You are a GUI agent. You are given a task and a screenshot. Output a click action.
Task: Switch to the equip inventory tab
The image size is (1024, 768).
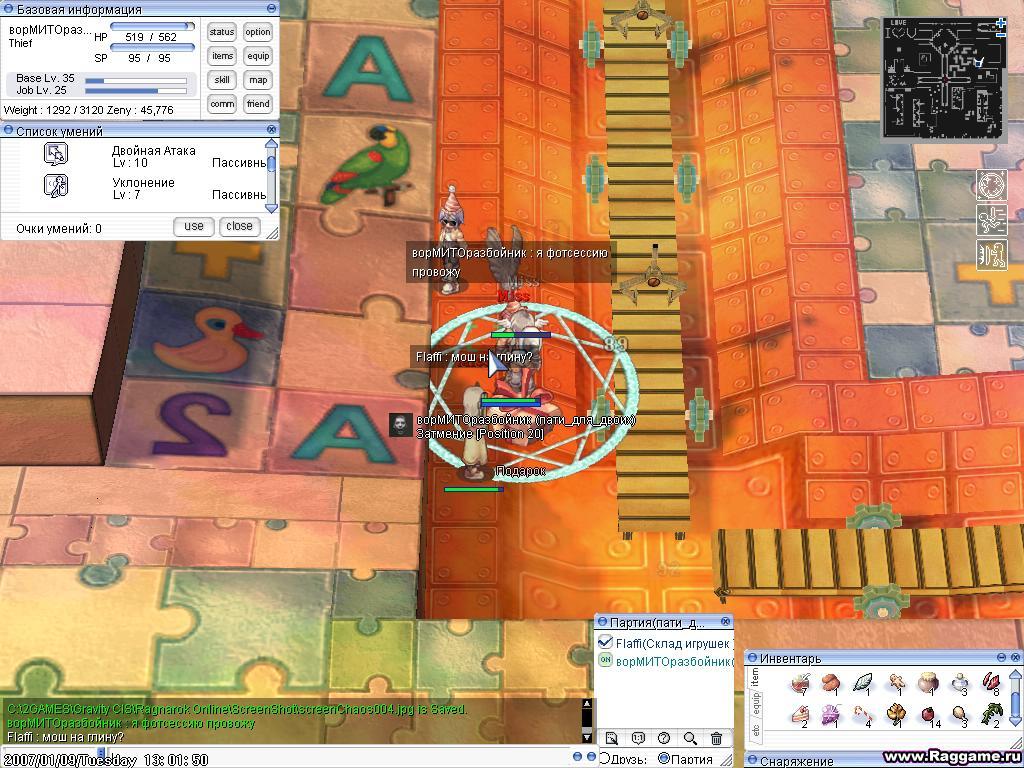(755, 706)
